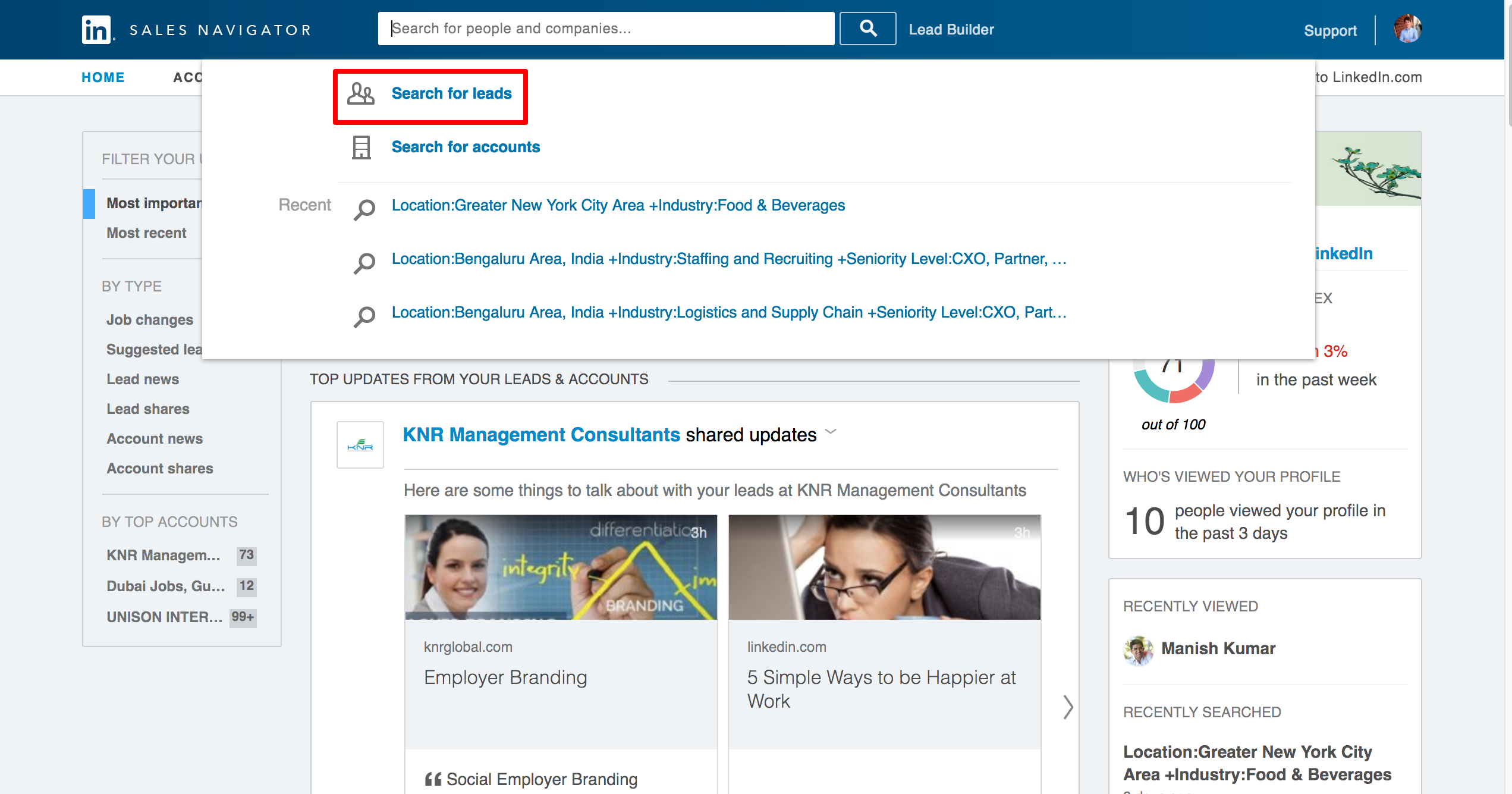Open the Lead Builder dropdown
The width and height of the screenshot is (1512, 794).
tap(950, 29)
